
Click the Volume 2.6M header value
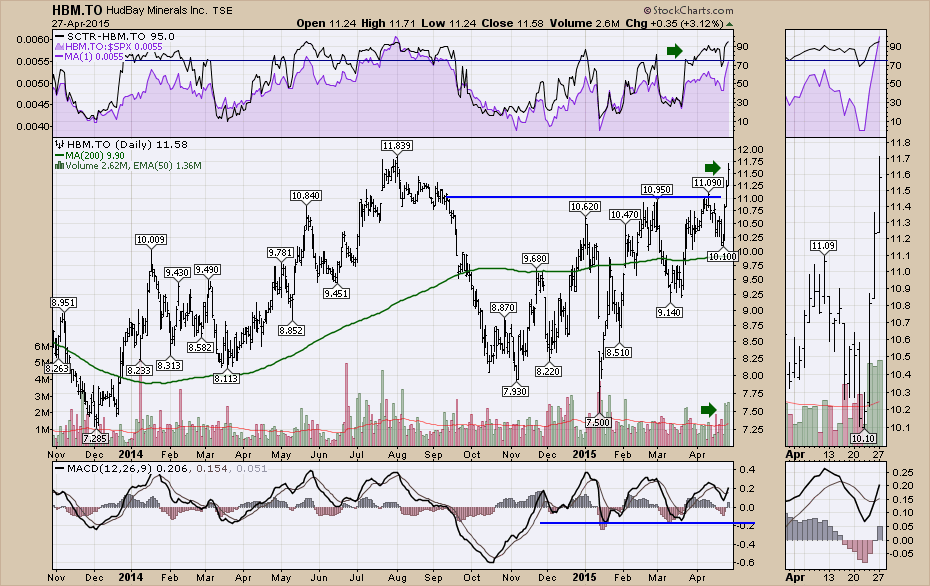pyautogui.click(x=584, y=23)
